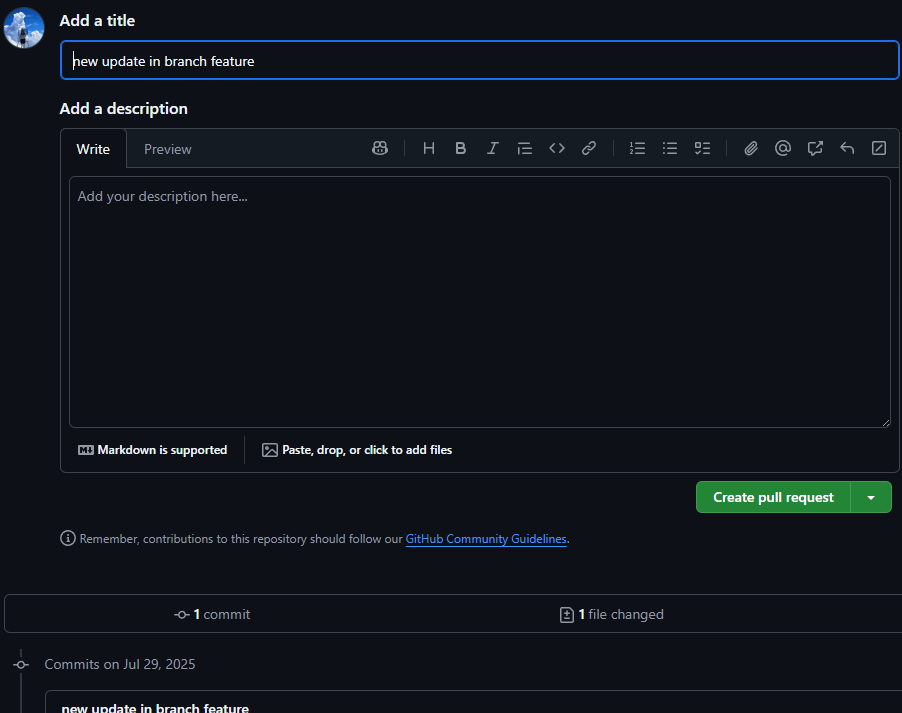Open Copilot actions in the description toolbar
This screenshot has height=713, width=902.
pos(380,148)
